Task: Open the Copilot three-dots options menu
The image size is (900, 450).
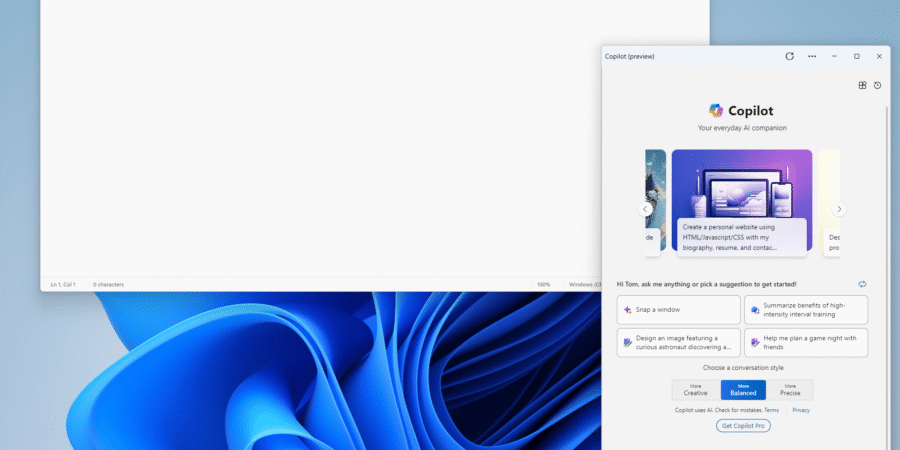Action: tap(812, 56)
